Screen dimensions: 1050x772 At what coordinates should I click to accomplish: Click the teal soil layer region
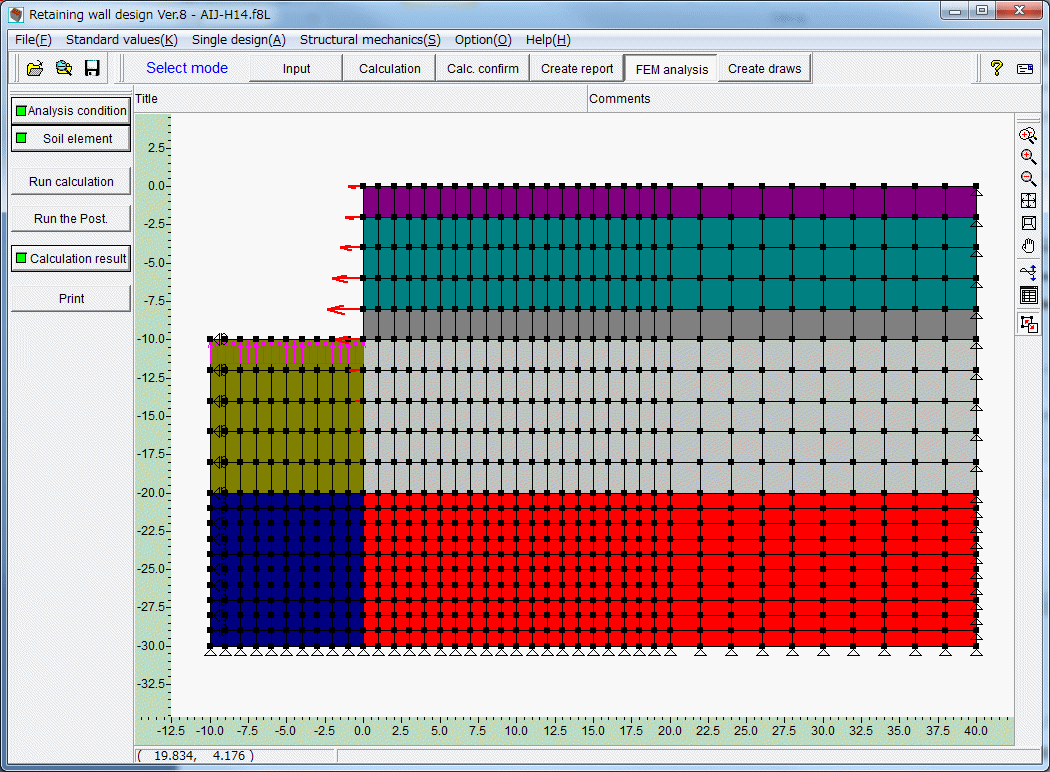pyautogui.click(x=670, y=262)
